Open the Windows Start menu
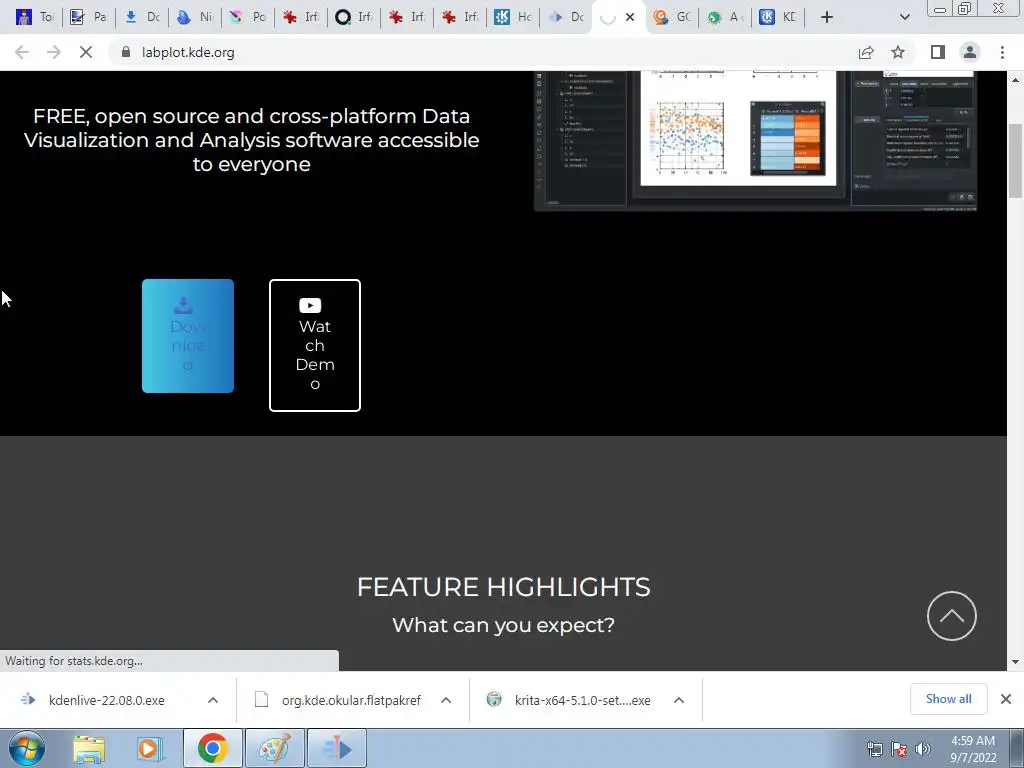 point(27,748)
